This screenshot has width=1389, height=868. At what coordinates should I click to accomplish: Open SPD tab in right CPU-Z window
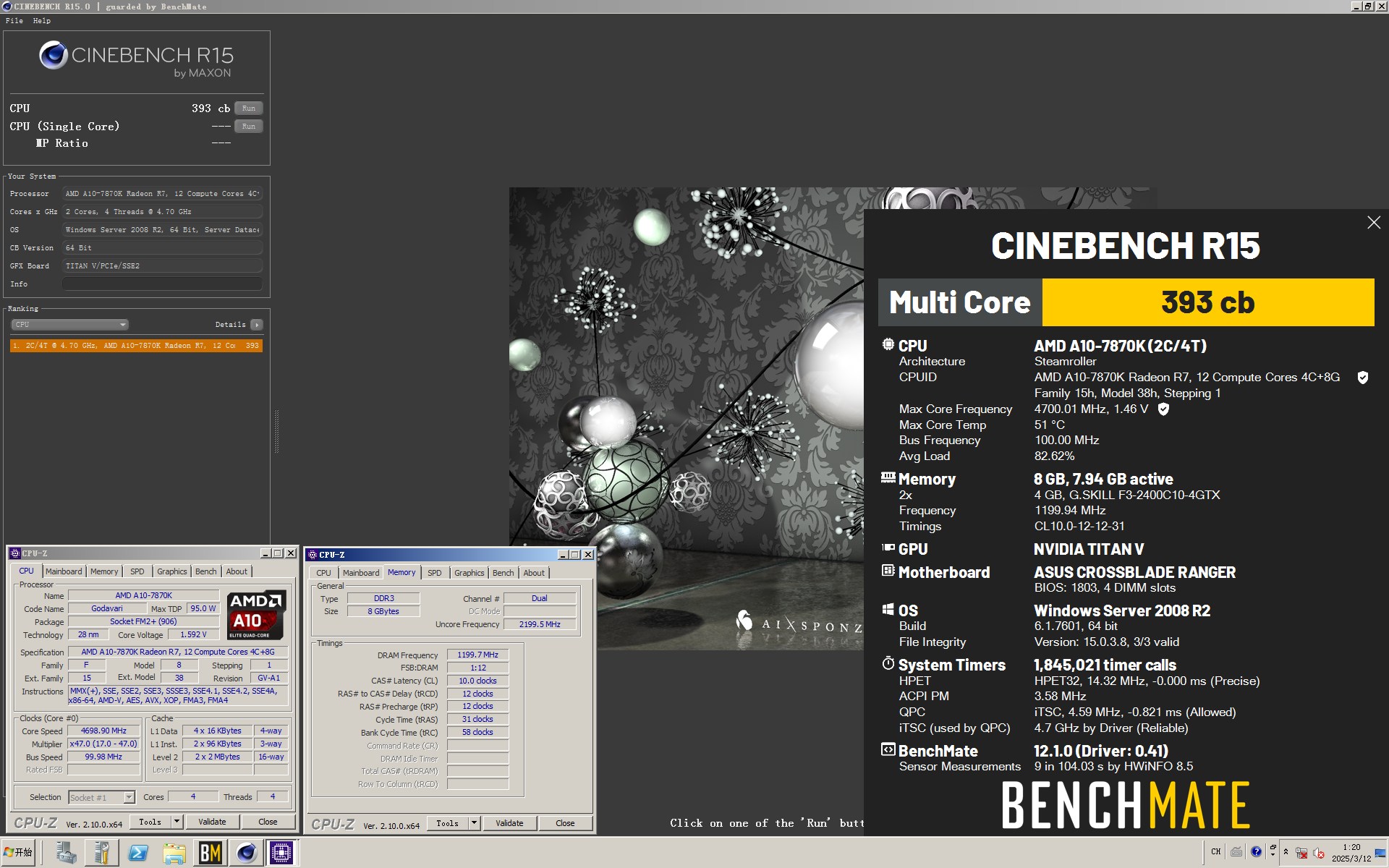click(x=435, y=573)
